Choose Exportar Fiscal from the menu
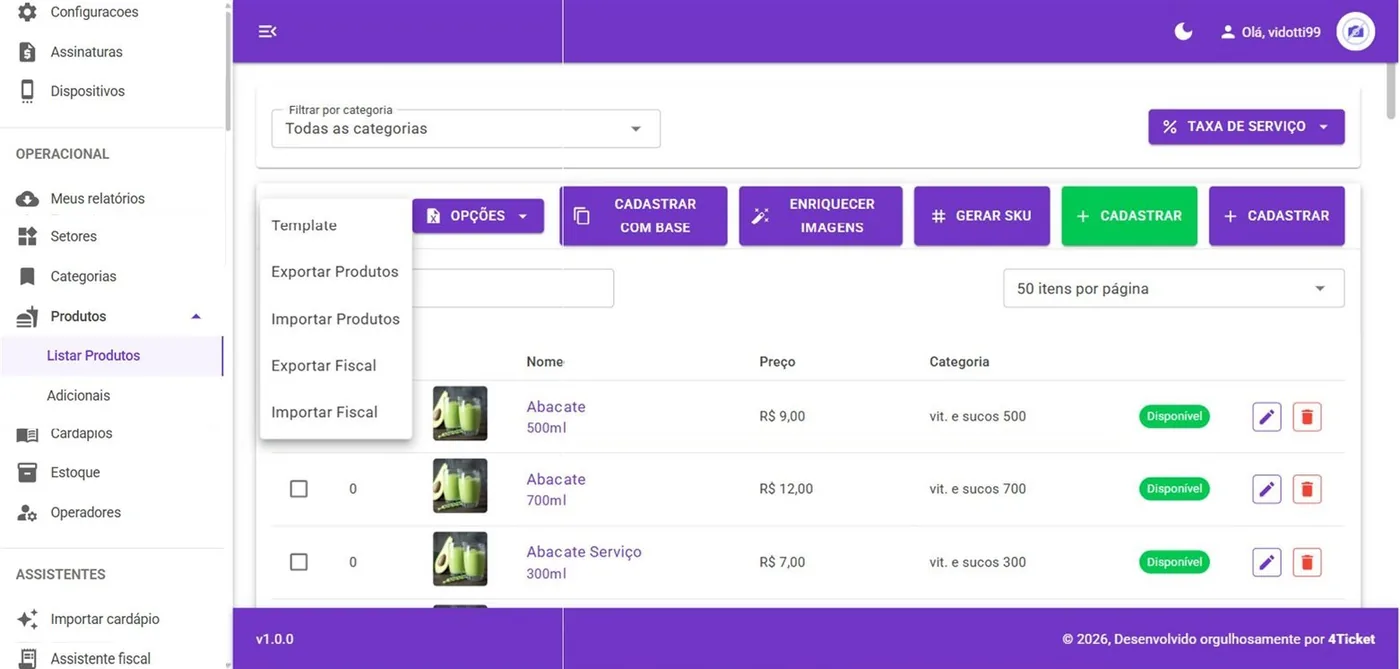Viewport: 1400px width, 669px height. [336, 365]
